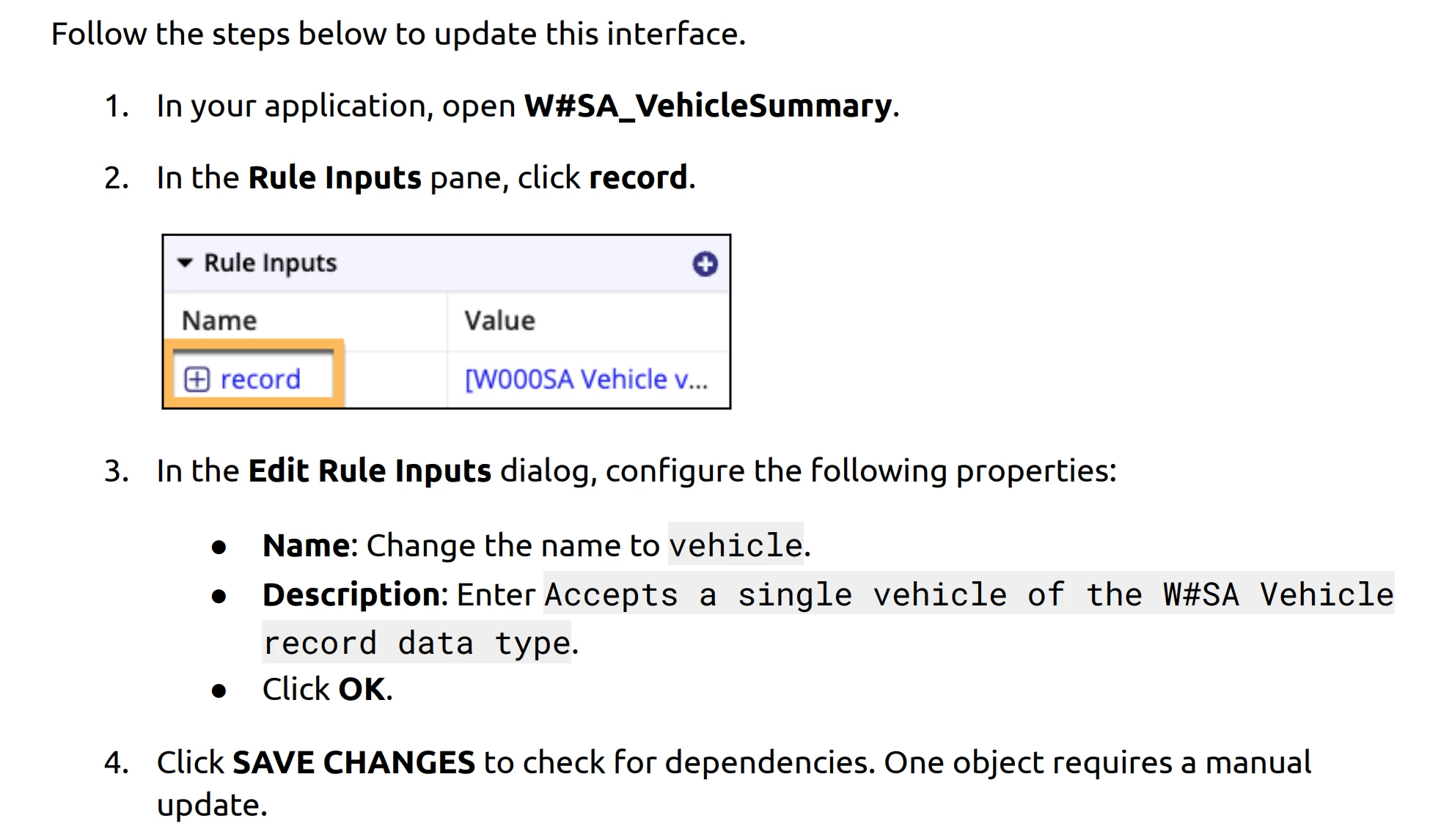Click the bold Name bullet label
Image resolution: width=1430 pixels, height=840 pixels.
click(307, 545)
